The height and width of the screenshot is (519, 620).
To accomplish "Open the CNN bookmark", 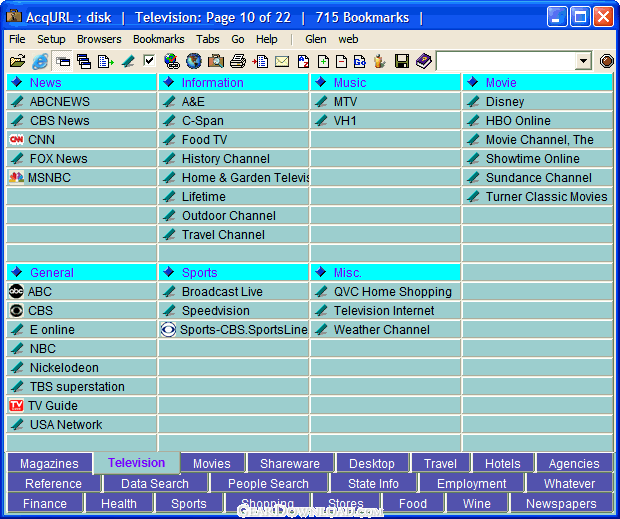I will click(x=82, y=140).
